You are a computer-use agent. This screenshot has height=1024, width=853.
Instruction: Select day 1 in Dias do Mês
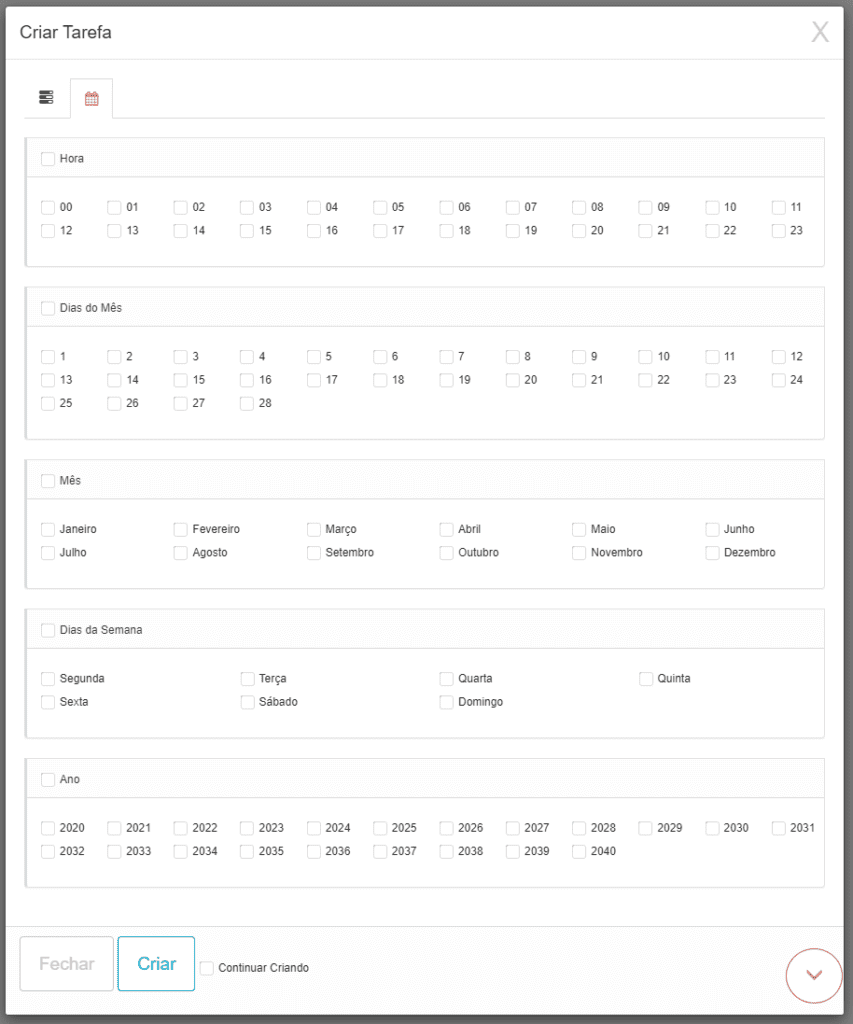coord(48,357)
